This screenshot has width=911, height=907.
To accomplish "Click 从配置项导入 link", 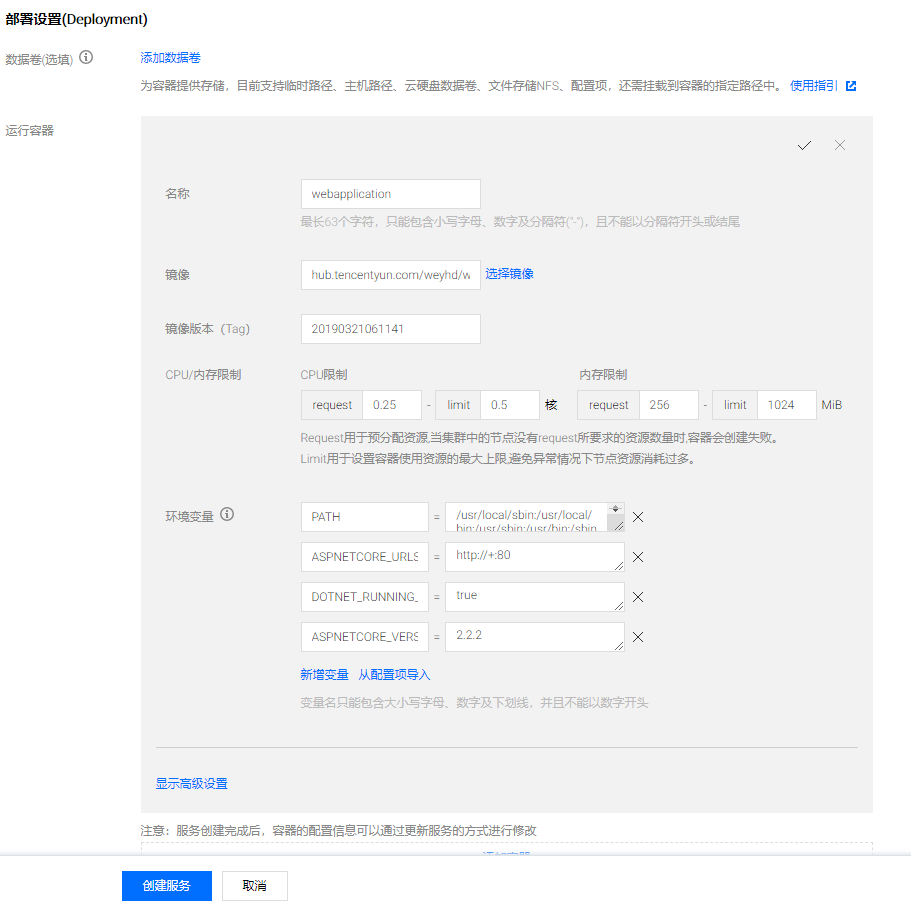I will [394, 675].
